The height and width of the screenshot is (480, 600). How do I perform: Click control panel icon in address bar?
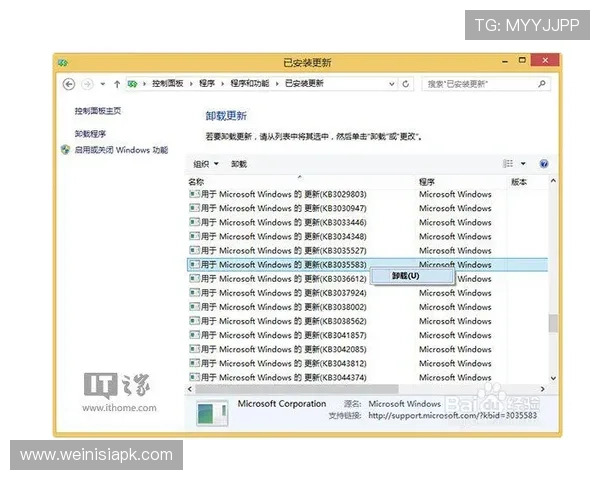click(x=132, y=84)
